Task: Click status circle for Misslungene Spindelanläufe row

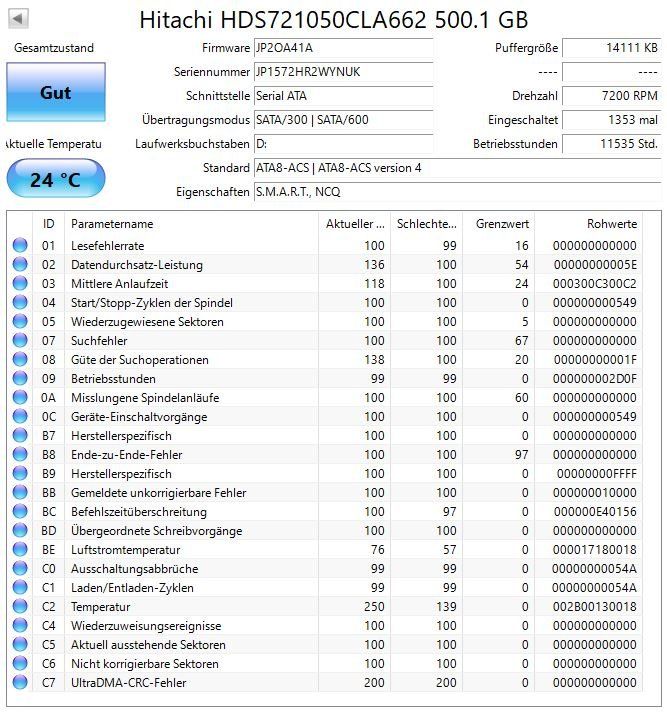Action: click(20, 397)
